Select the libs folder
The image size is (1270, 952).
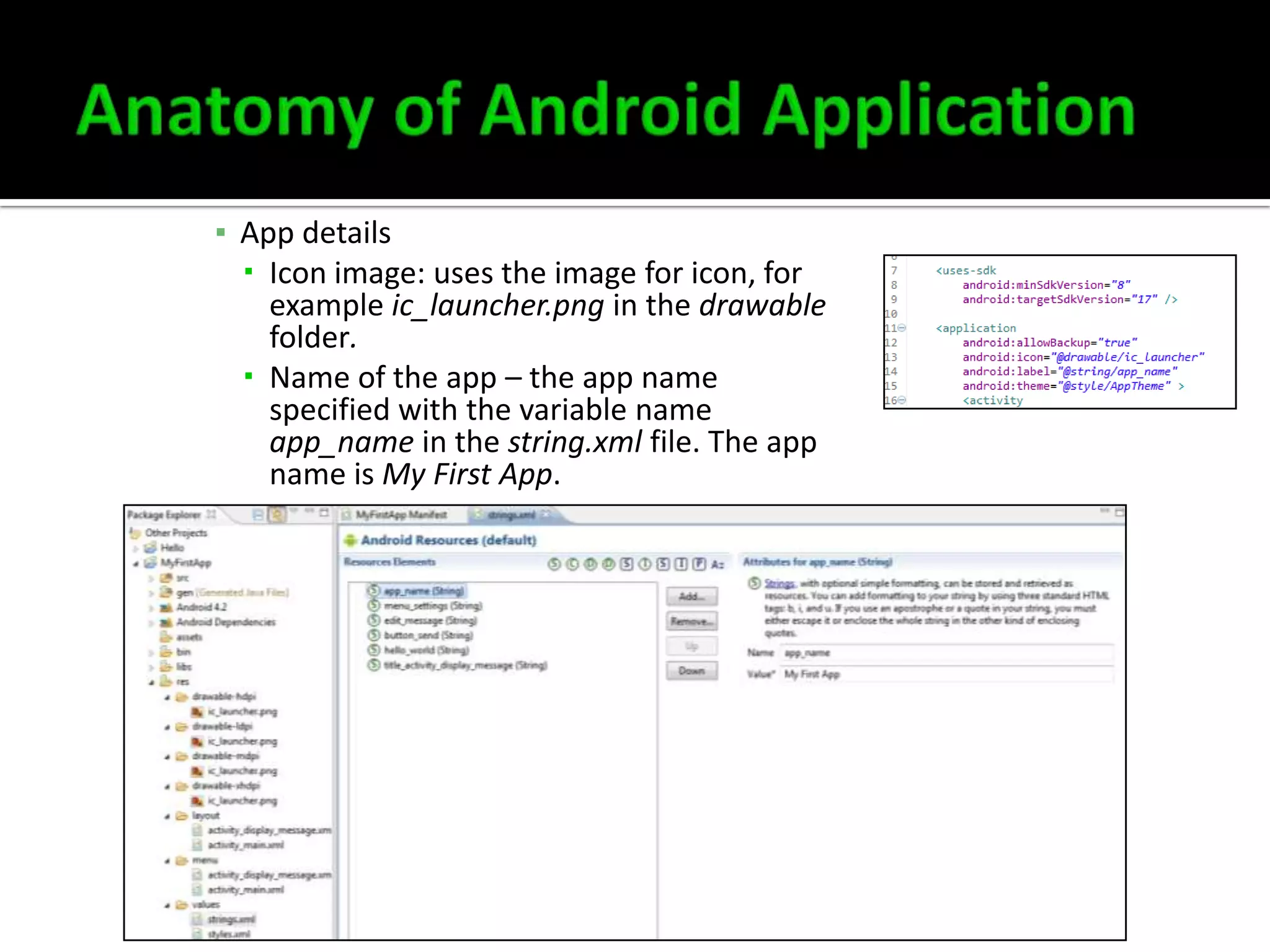(184, 668)
